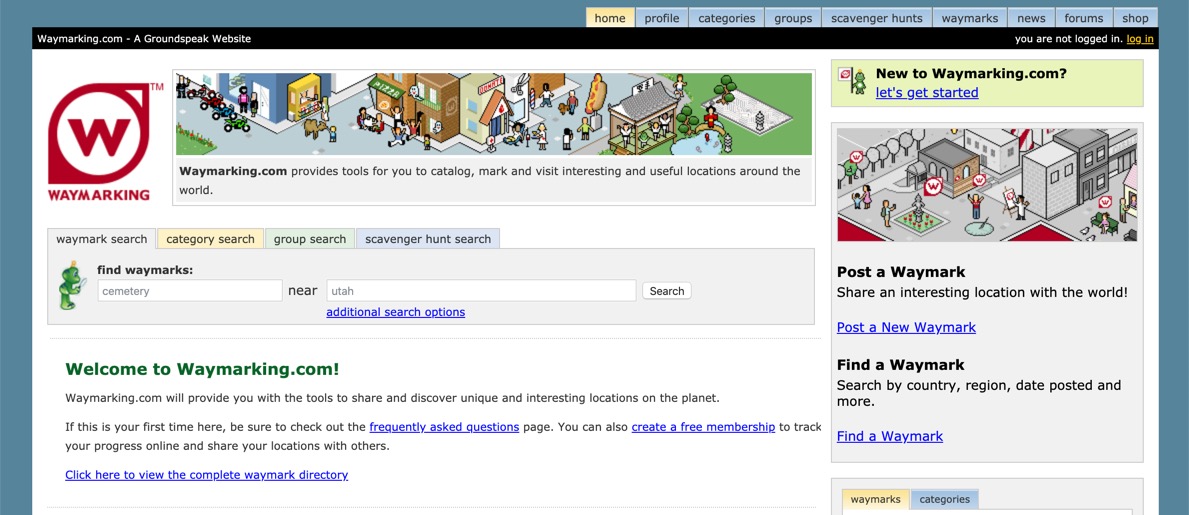Click the grey city illustration in sidebar
Screen dimensions: 1189x515
click(987, 184)
